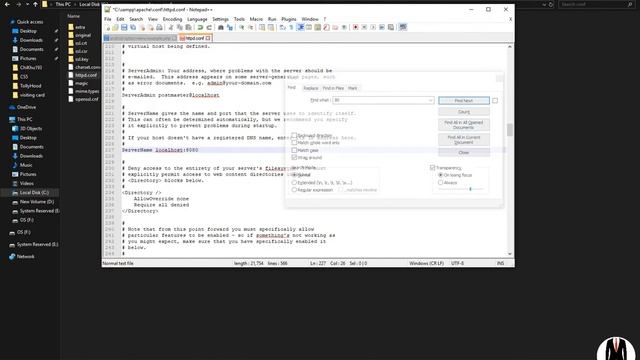The width and height of the screenshot is (640, 360).
Task: Click Find All in Current Document
Action: click(x=464, y=140)
